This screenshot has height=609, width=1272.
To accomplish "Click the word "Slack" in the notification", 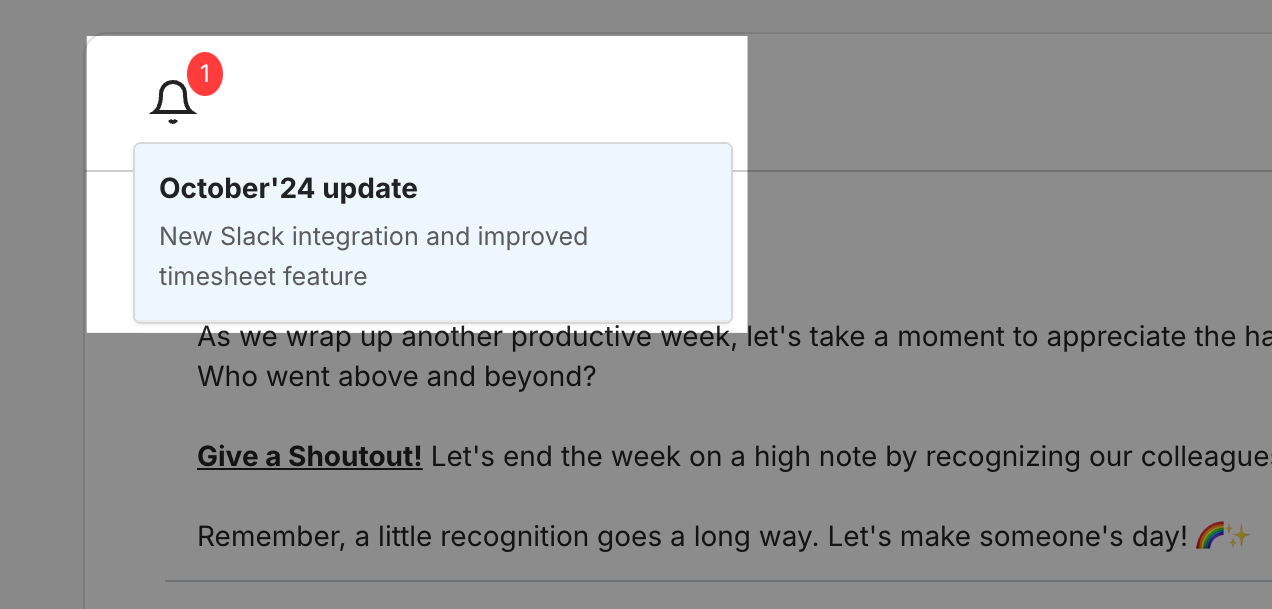I will [251, 237].
